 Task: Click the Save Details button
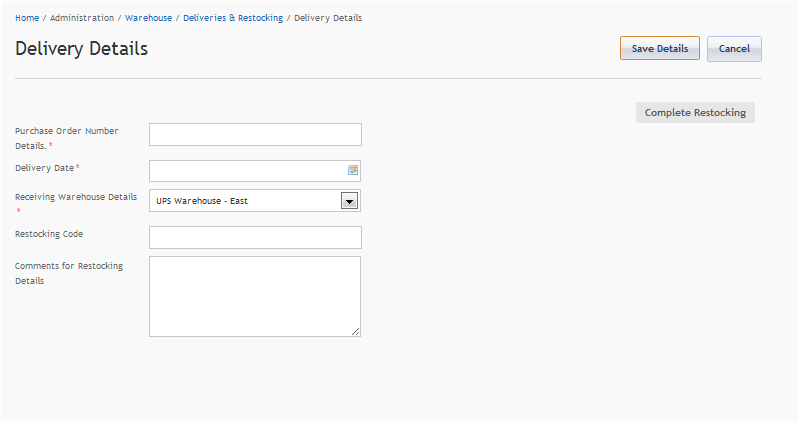click(x=659, y=49)
